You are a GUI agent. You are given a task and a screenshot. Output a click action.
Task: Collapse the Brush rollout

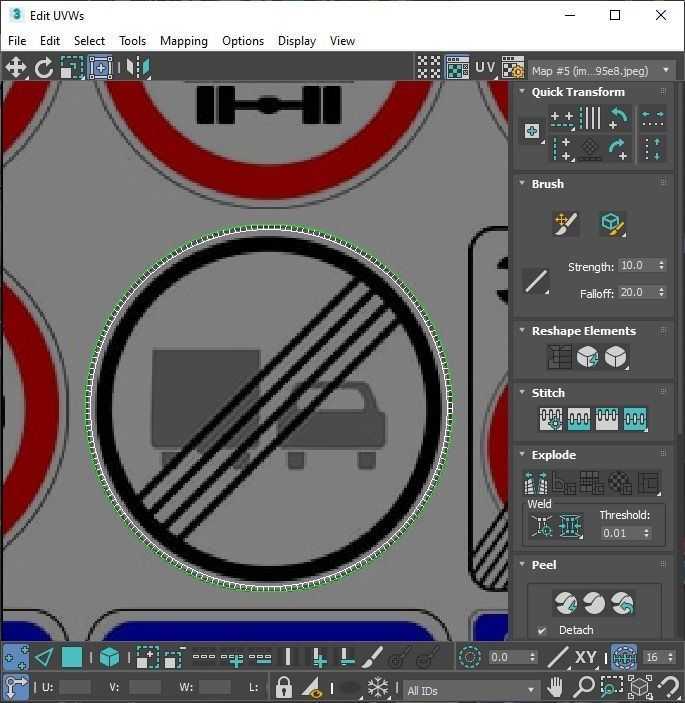pos(522,183)
